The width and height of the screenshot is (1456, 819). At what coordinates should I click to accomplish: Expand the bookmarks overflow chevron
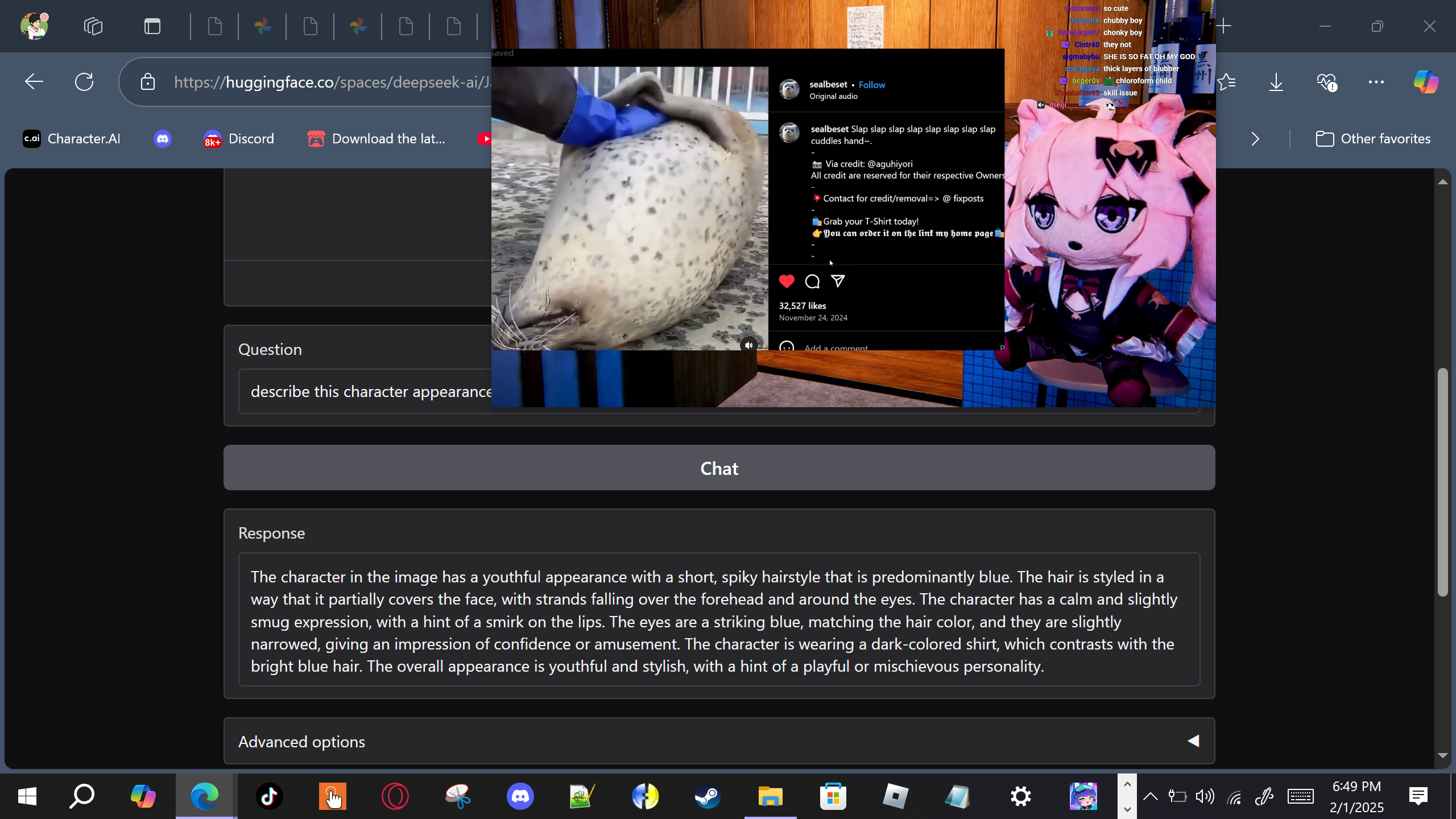point(1255,139)
